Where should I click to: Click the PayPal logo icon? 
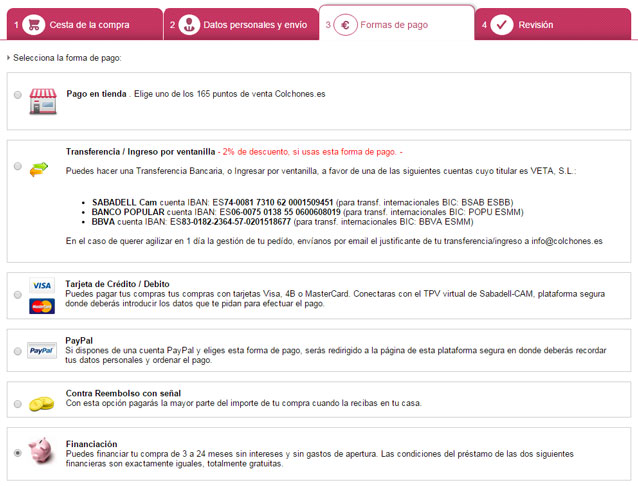coord(41,351)
